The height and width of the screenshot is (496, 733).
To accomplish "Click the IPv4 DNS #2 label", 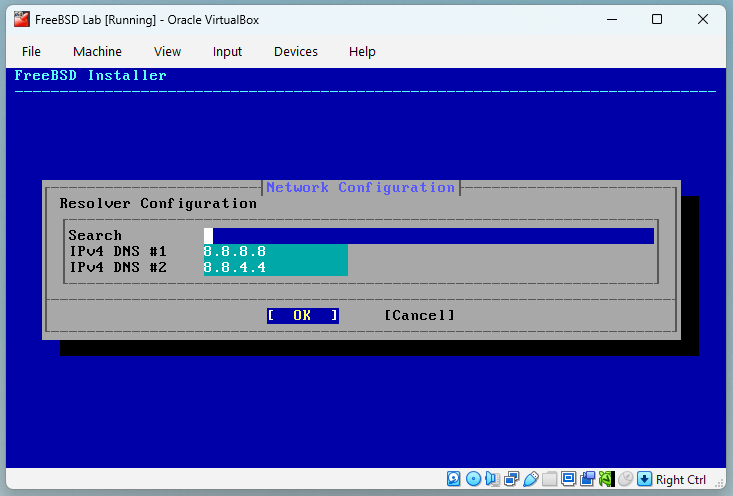I will (118, 267).
